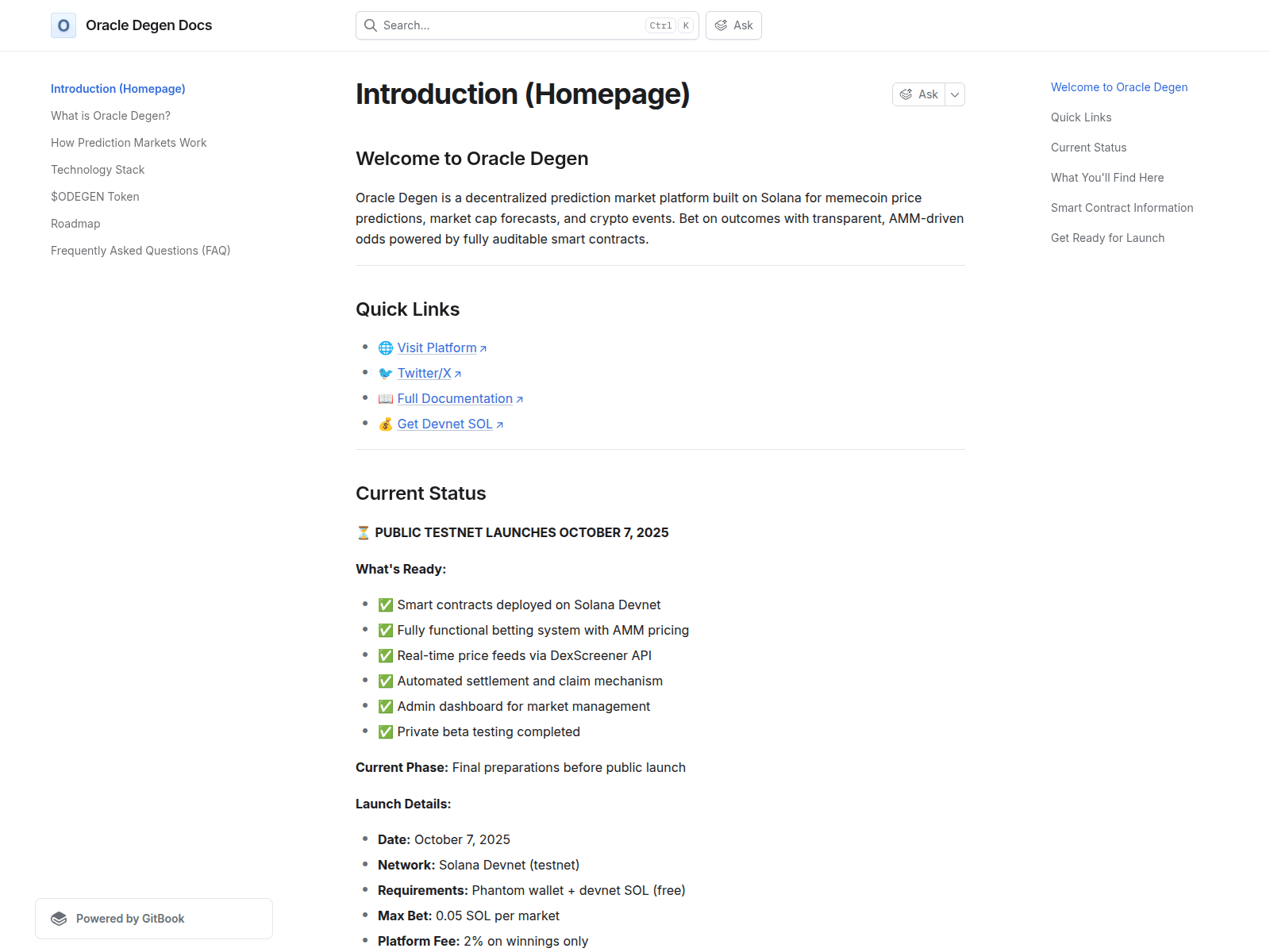Click the book icon beside Full Documentation

tap(386, 398)
